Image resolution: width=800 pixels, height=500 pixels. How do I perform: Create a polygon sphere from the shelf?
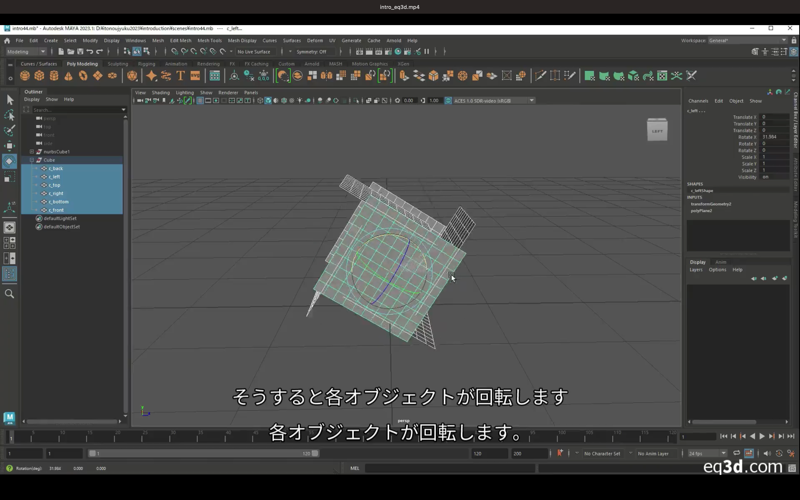pos(25,76)
